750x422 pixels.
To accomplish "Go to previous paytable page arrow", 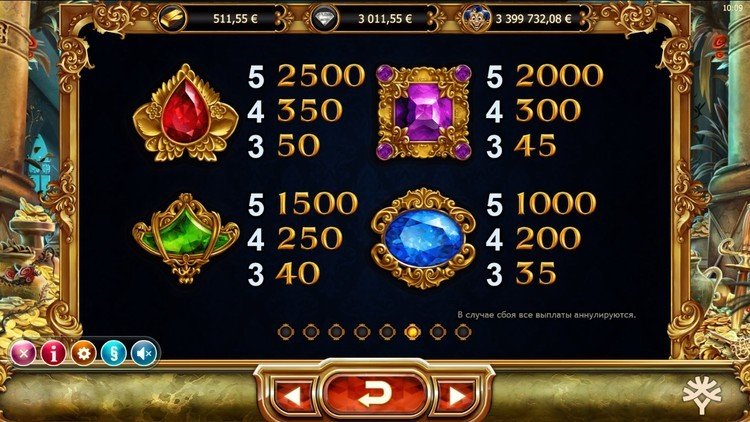I will click(x=292, y=396).
